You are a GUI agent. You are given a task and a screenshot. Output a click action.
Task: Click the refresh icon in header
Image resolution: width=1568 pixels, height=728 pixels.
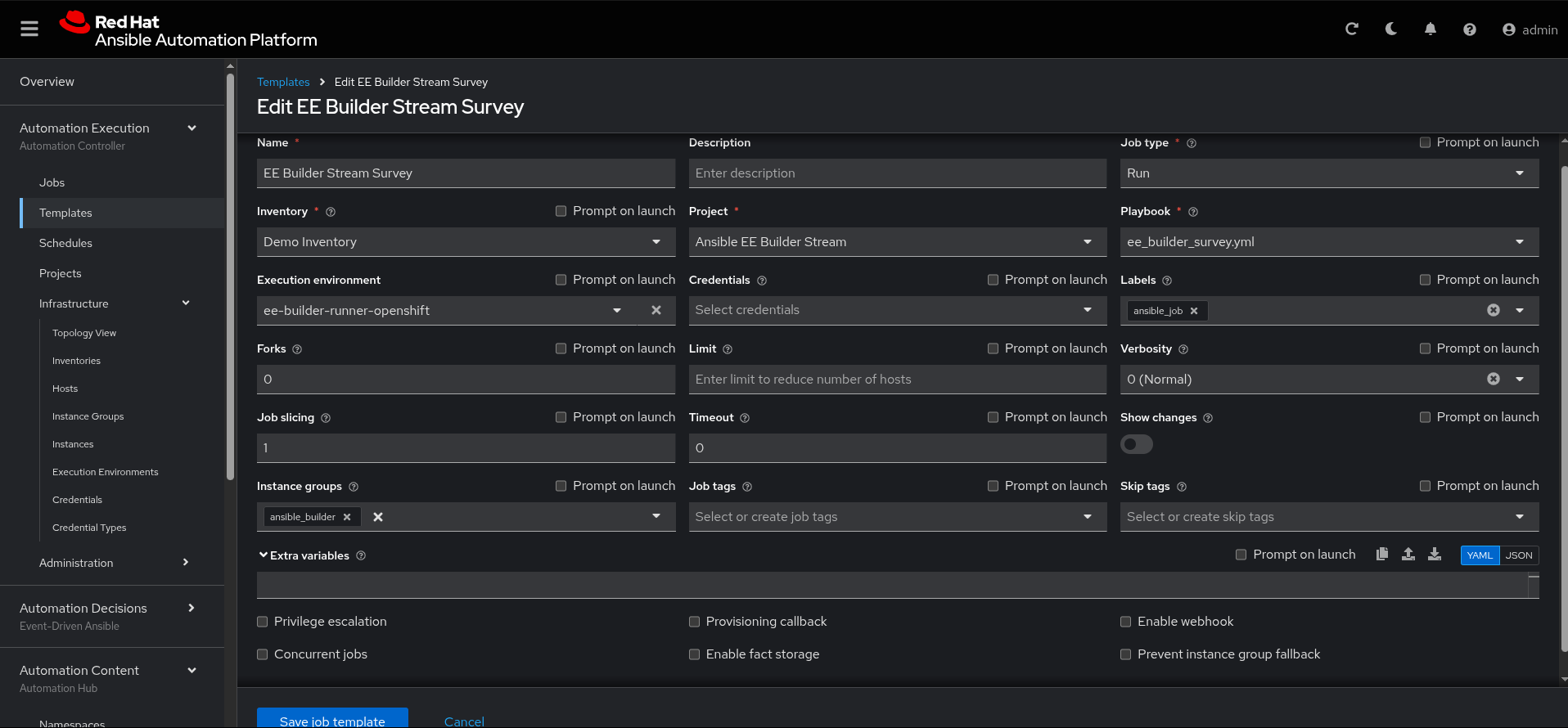point(1351,29)
